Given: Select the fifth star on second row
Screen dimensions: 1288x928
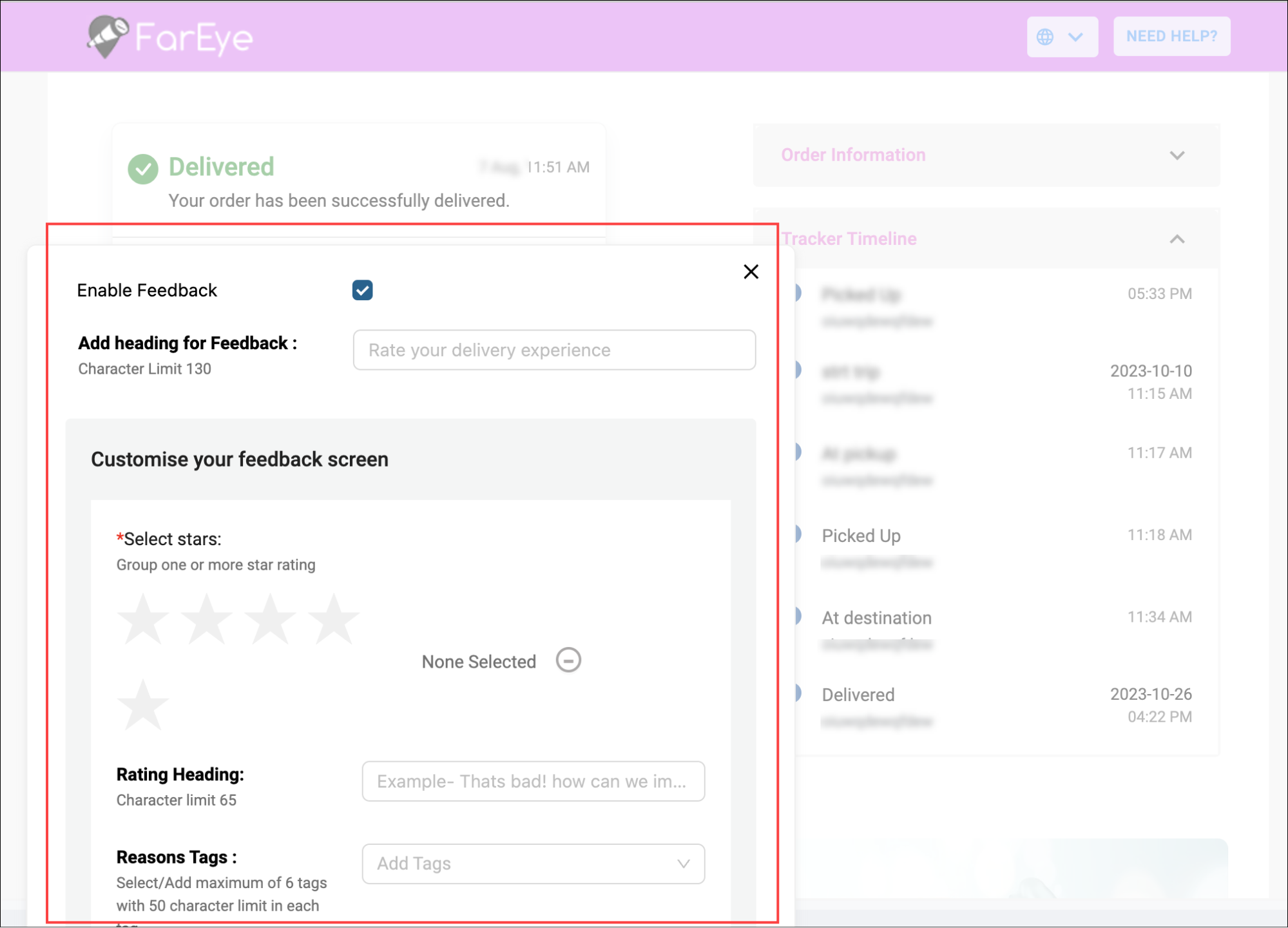Looking at the screenshot, I should click(143, 705).
